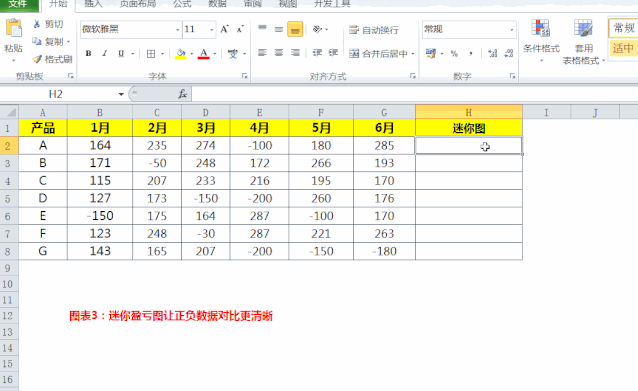
Task: Open Merge and Center dropdown arrow
Action: point(413,54)
